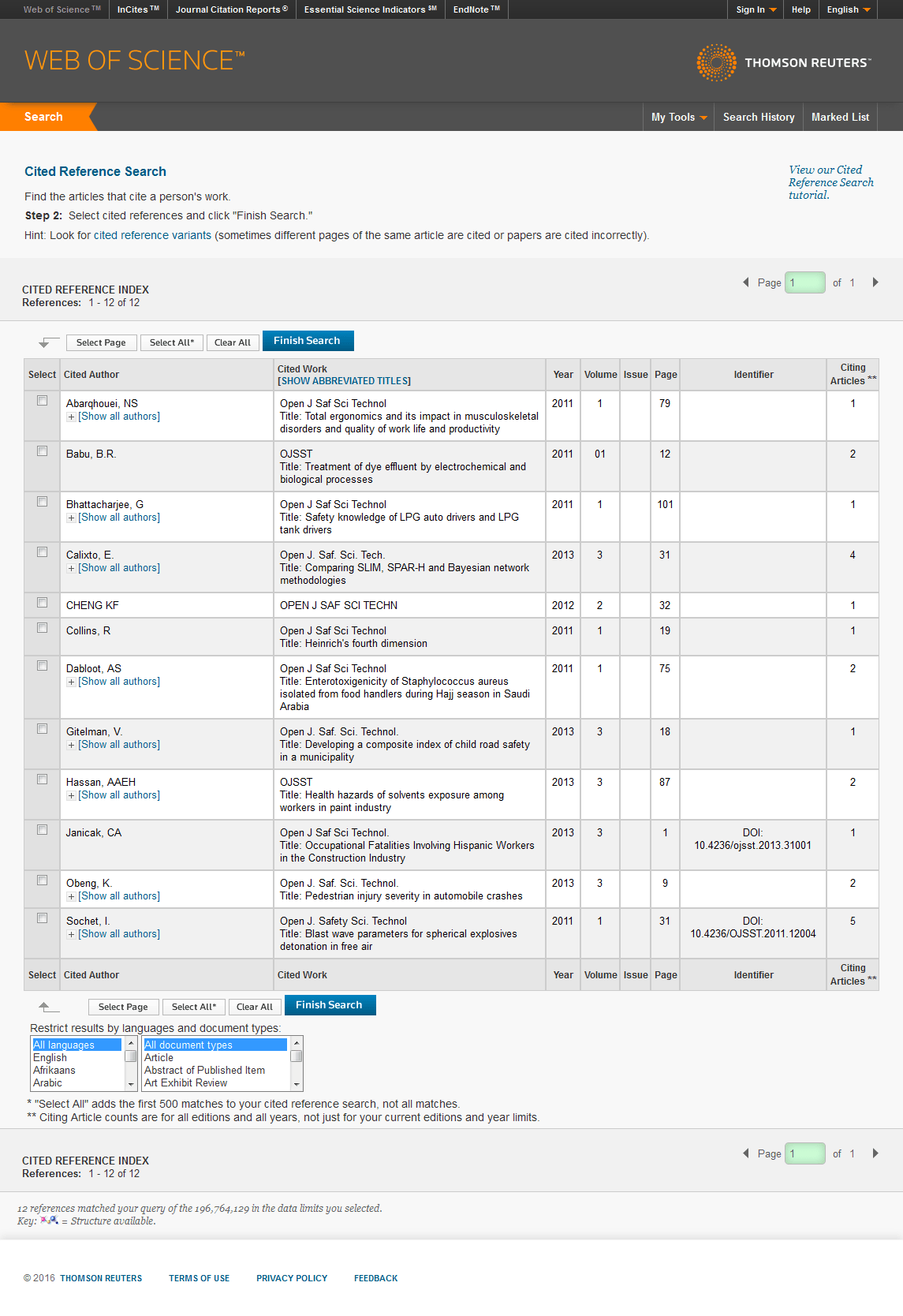Click the top Finish Search button
Screen dimensions: 903x1316
(308, 341)
